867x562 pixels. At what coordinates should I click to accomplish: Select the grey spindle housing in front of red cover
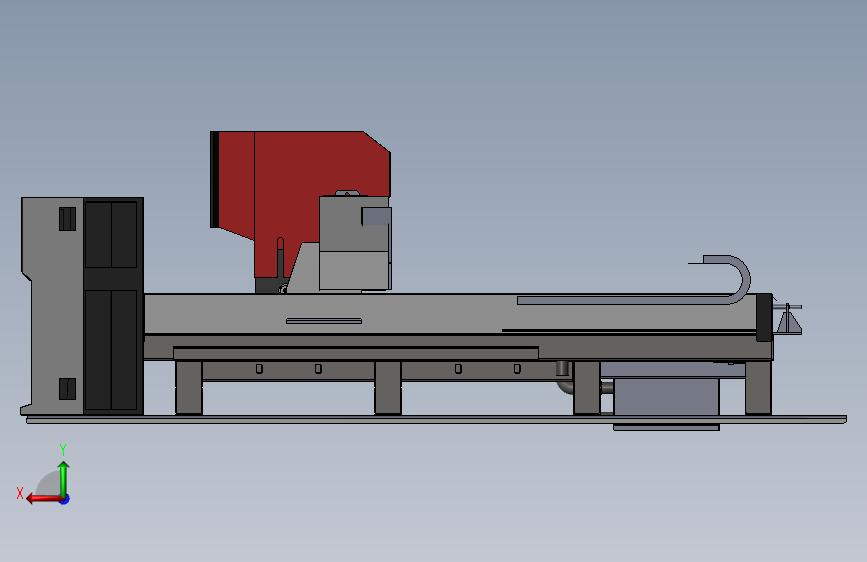tap(355, 242)
